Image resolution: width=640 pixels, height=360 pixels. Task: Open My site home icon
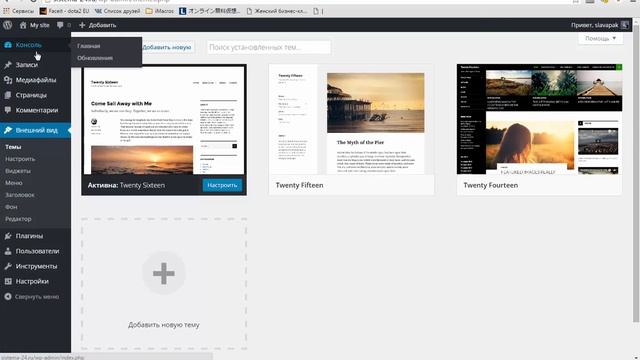tap(23, 25)
